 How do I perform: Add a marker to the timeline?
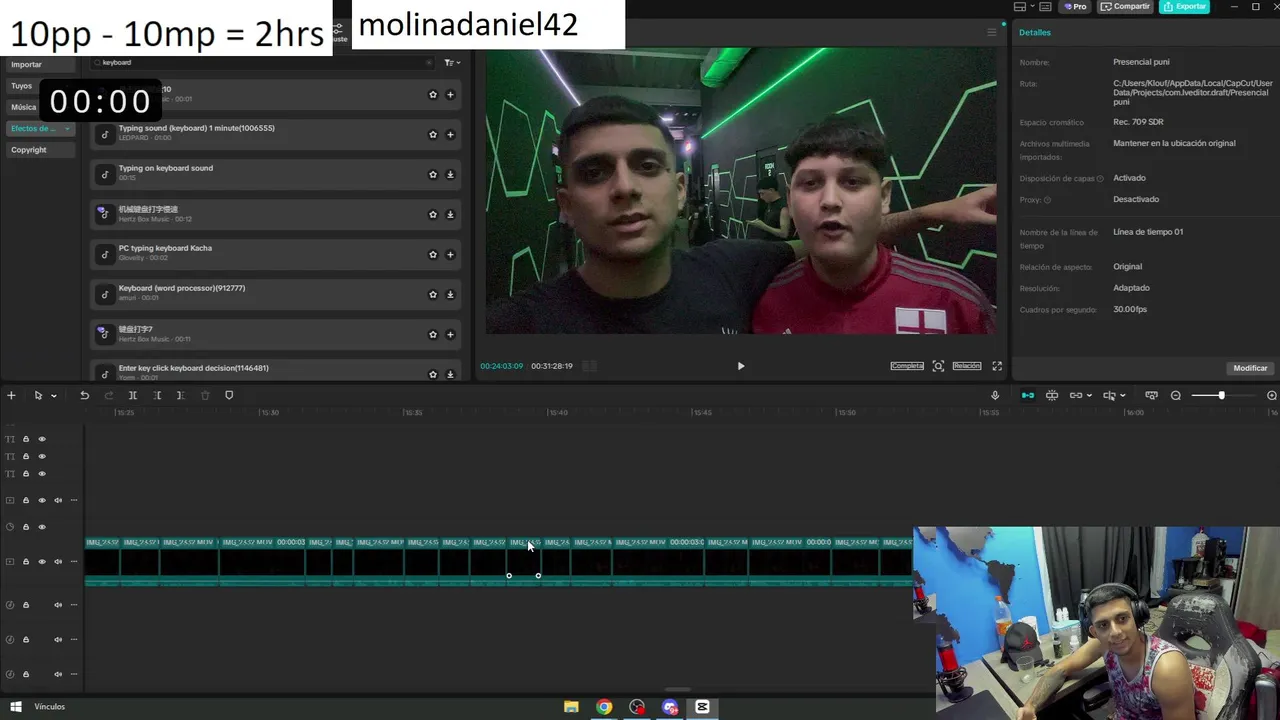229,395
